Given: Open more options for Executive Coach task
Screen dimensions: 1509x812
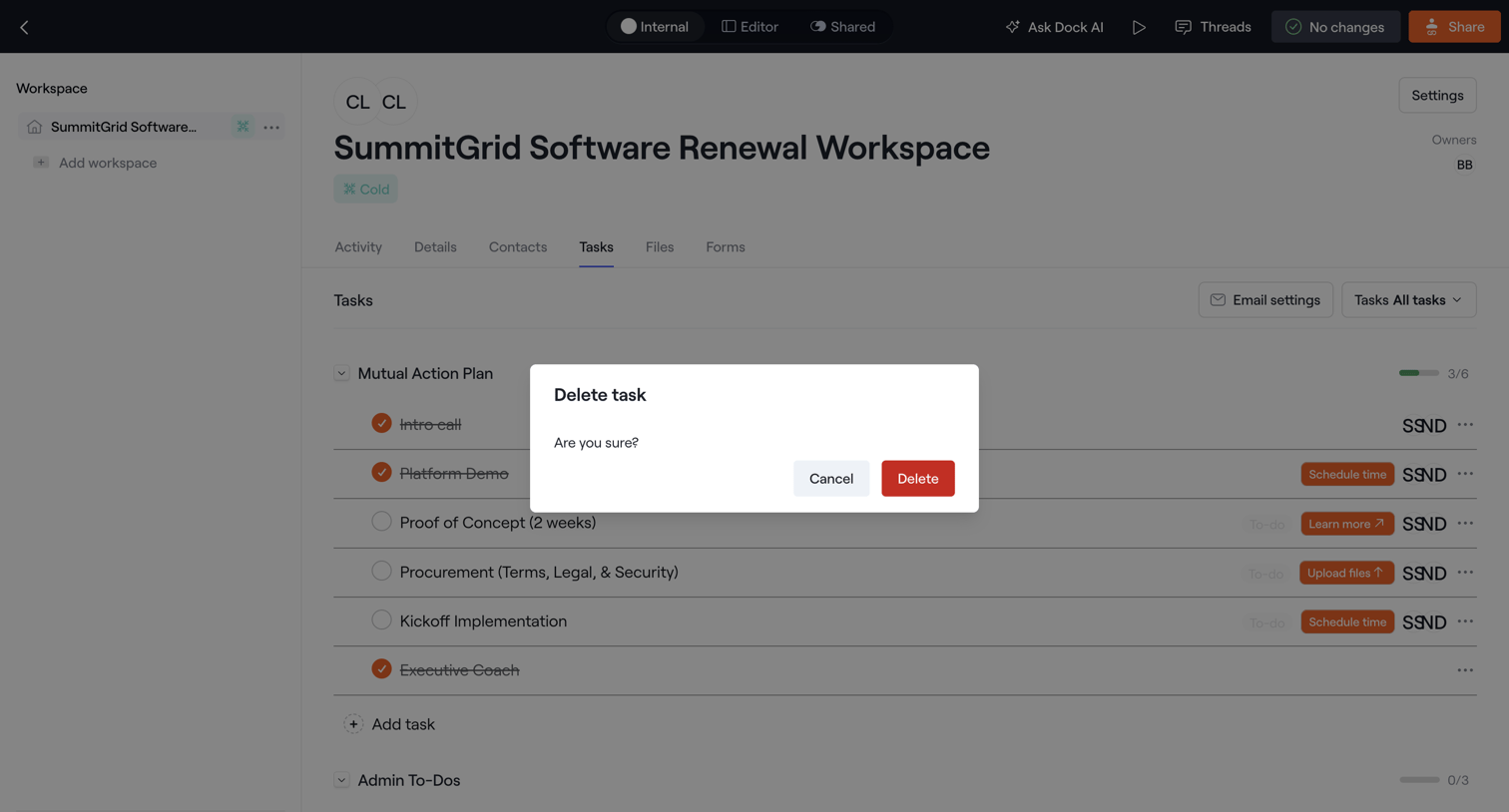Looking at the screenshot, I should click(x=1465, y=670).
